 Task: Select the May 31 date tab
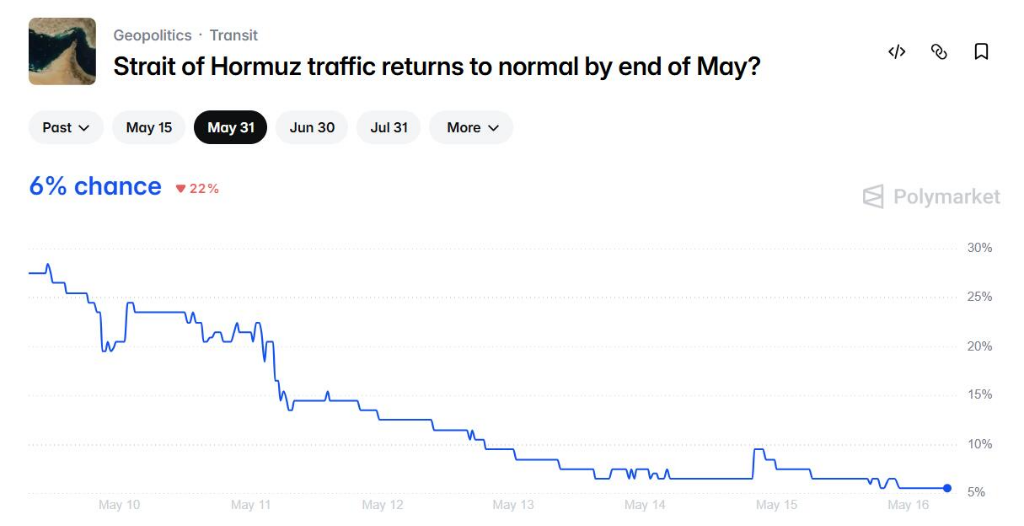click(x=231, y=127)
